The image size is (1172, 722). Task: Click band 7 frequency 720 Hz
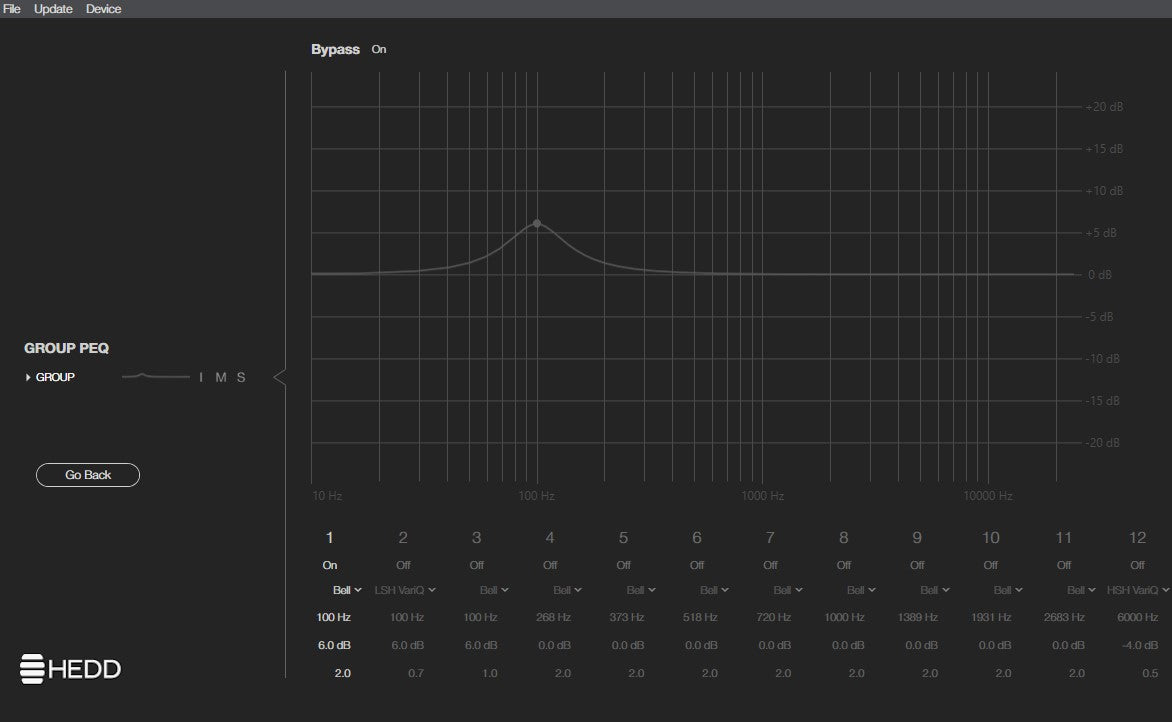click(774, 617)
